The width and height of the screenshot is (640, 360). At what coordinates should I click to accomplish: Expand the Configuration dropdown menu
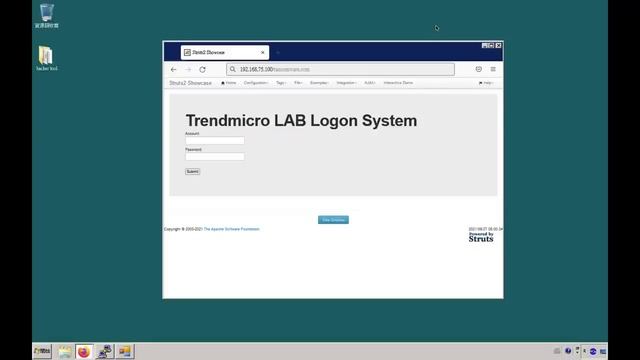click(x=256, y=83)
